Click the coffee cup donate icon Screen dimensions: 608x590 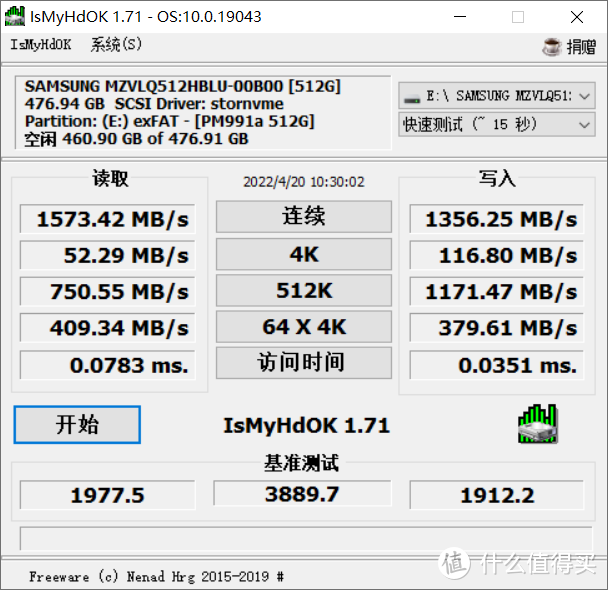click(551, 47)
